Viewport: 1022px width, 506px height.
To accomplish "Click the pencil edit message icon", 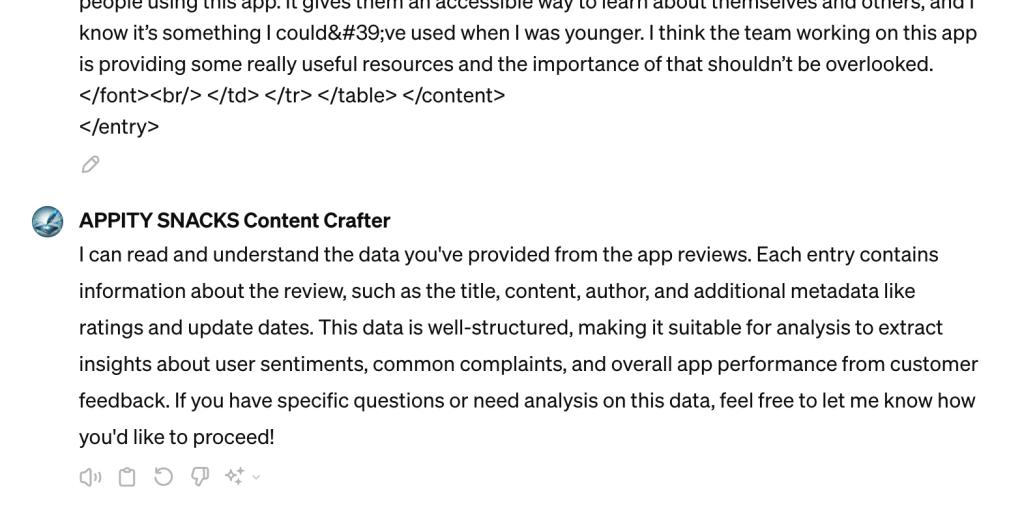I will pyautogui.click(x=90, y=165).
